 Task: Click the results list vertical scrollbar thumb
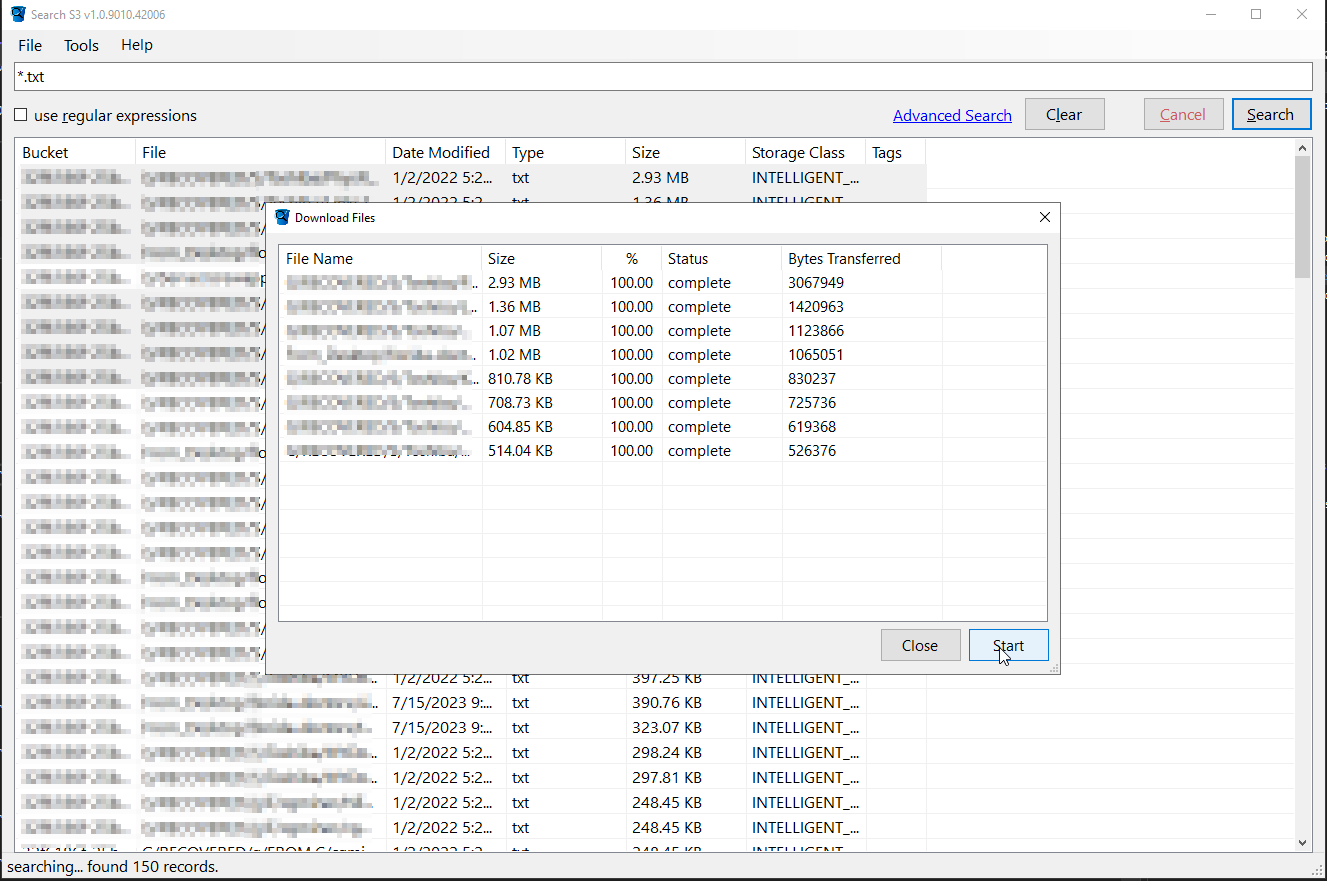click(x=1302, y=216)
